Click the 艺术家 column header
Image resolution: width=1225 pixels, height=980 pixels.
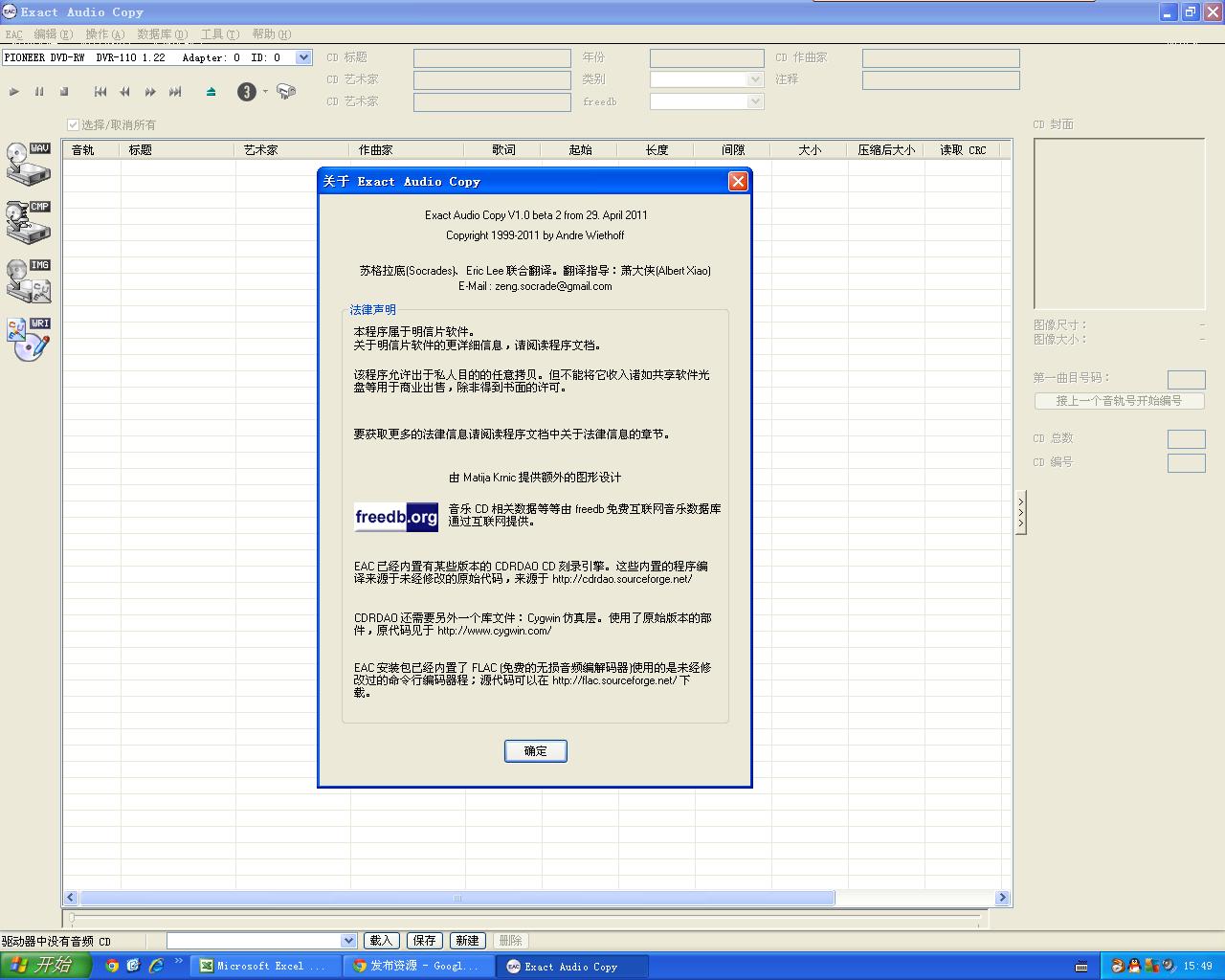[x=293, y=150]
